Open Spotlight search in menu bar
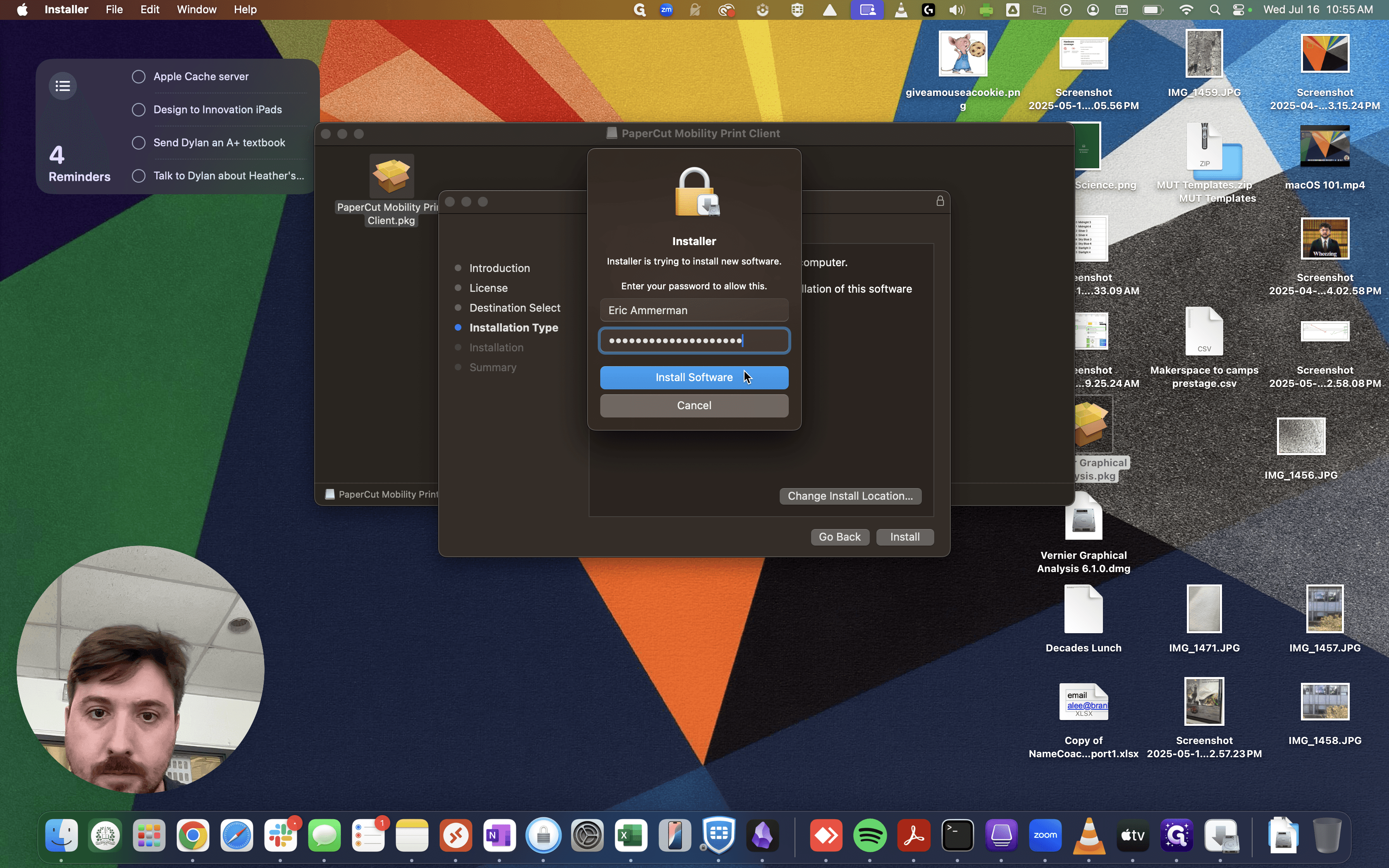Image resolution: width=1389 pixels, height=868 pixels. [1215, 10]
